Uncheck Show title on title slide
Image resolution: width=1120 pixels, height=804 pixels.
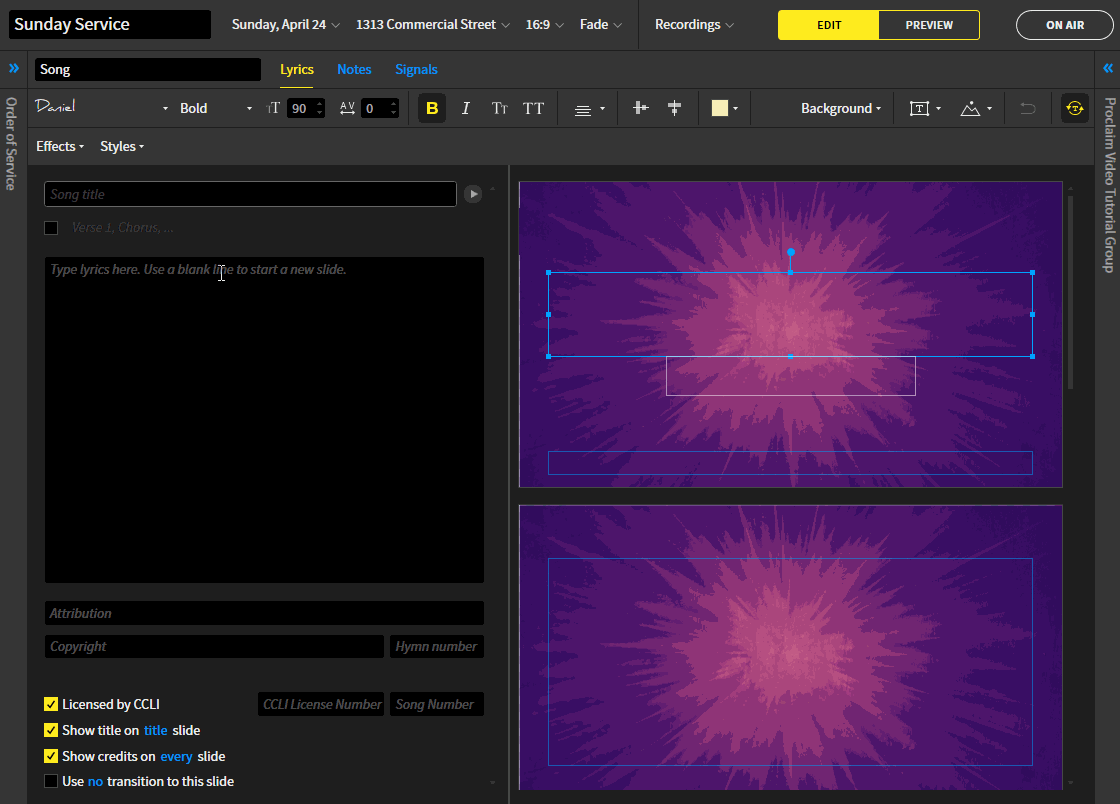point(51,730)
